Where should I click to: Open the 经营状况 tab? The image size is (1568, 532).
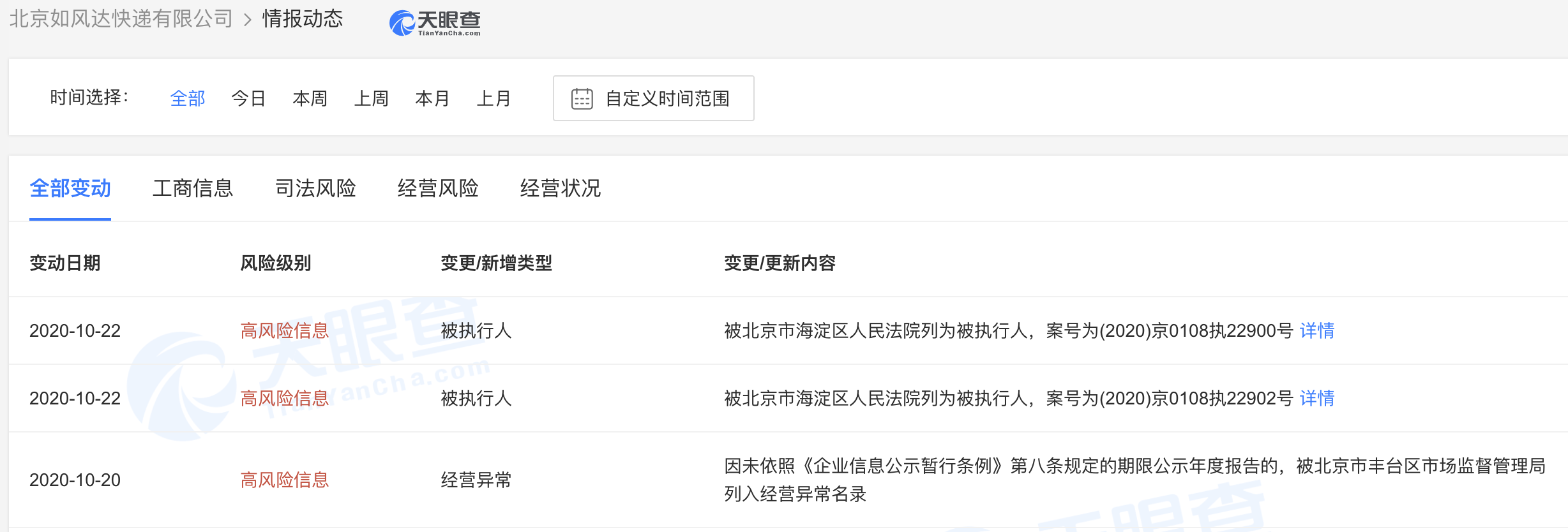(x=561, y=189)
